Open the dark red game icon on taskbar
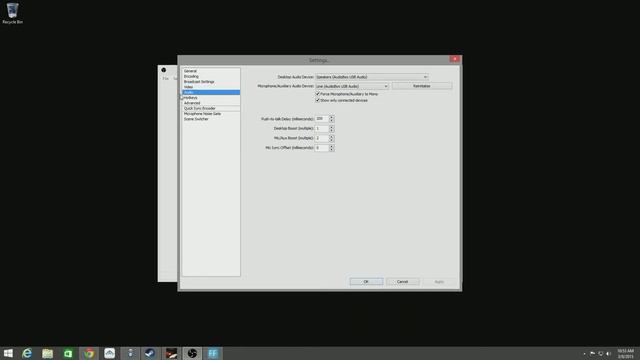 point(171,353)
